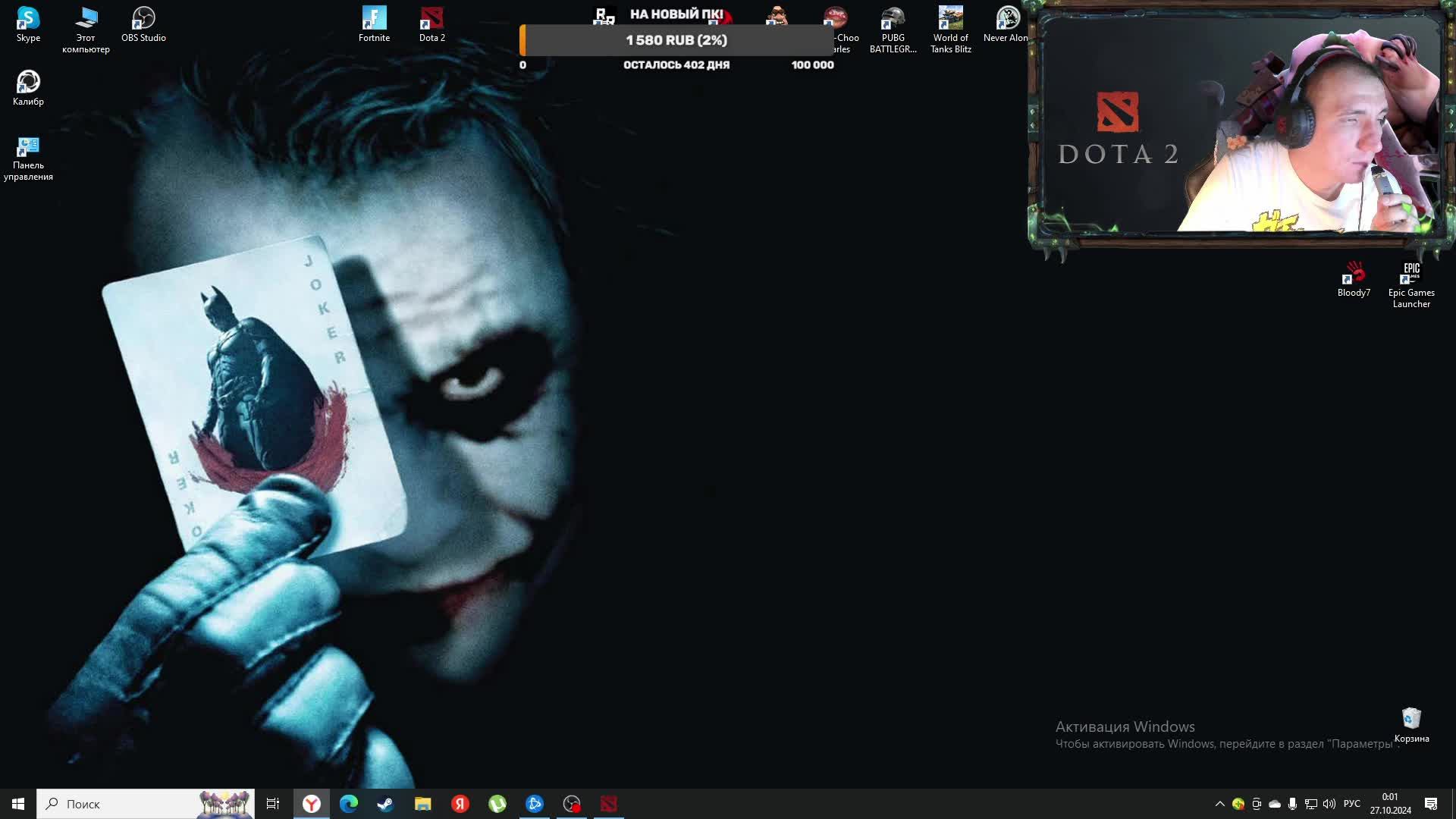
Task: Open the red Yandex taskbar icon
Action: pos(460,804)
